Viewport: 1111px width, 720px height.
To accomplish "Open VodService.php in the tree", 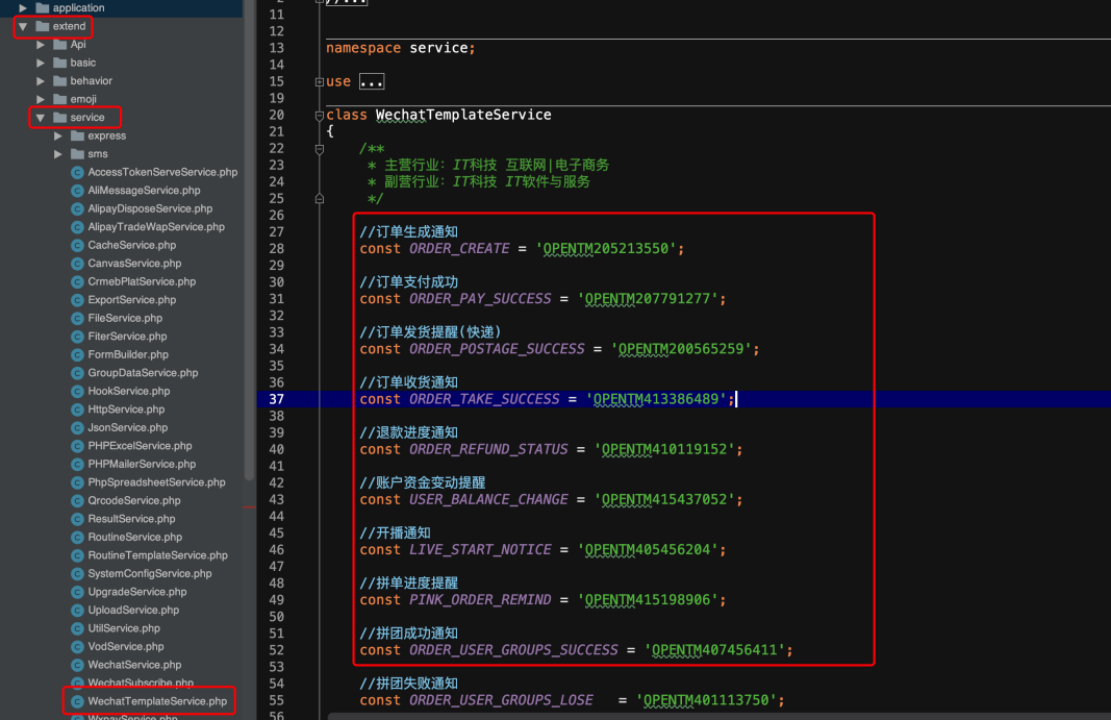I will coord(125,647).
